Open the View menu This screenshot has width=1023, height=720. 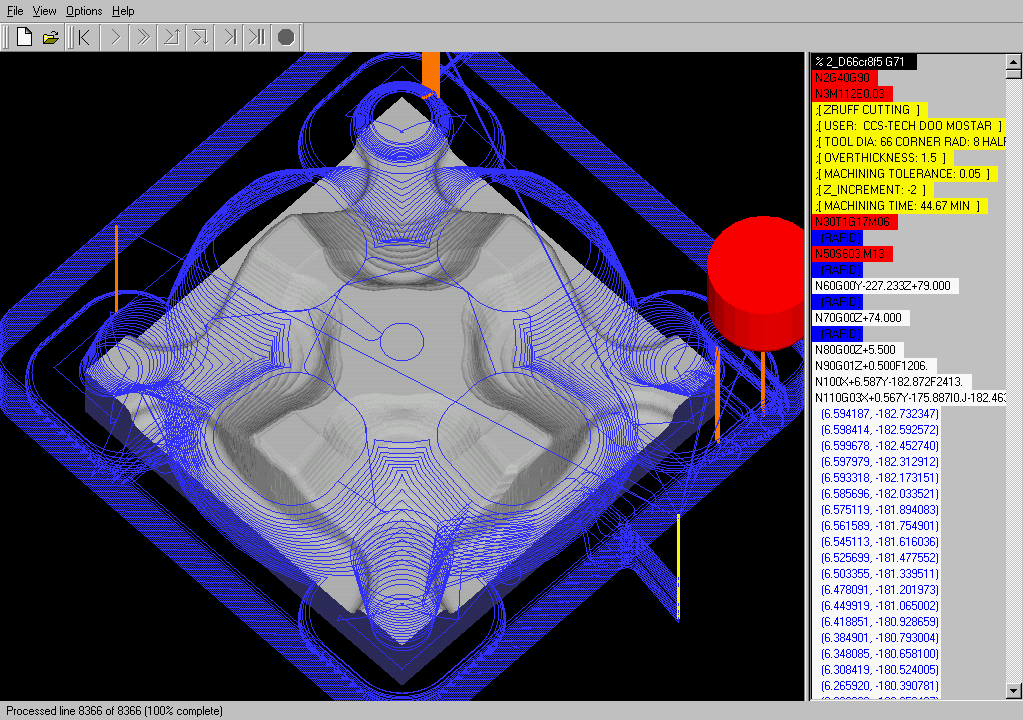44,11
